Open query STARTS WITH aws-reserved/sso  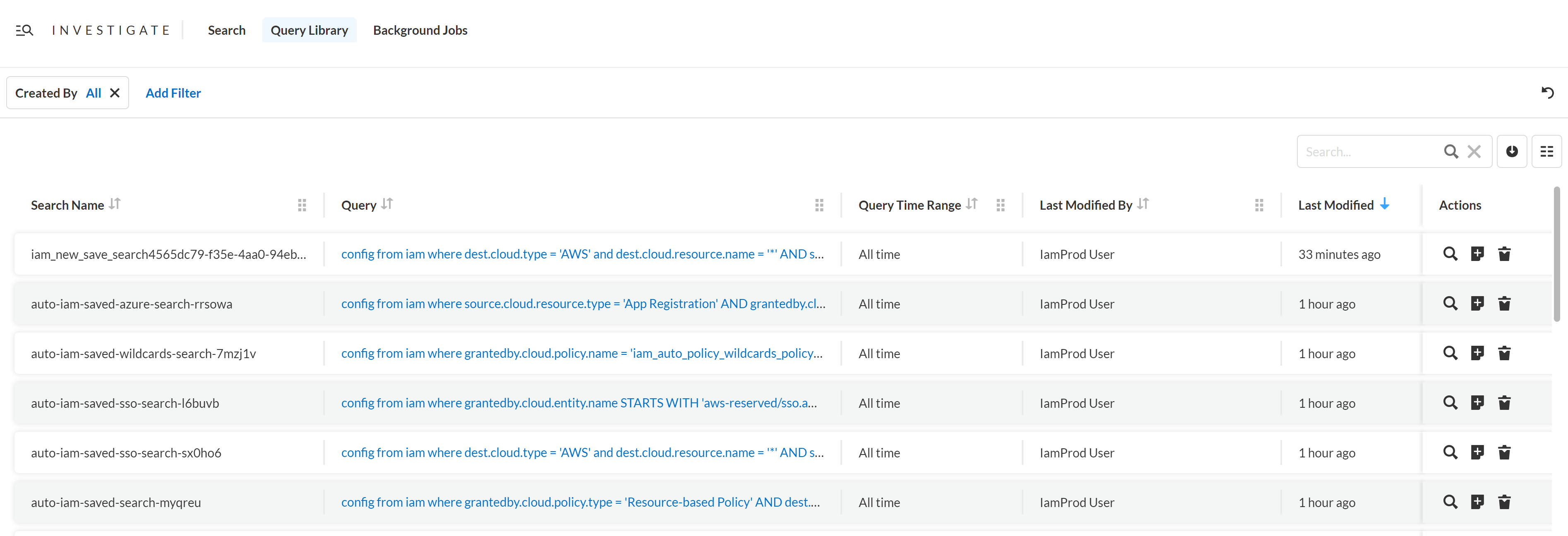(x=579, y=403)
